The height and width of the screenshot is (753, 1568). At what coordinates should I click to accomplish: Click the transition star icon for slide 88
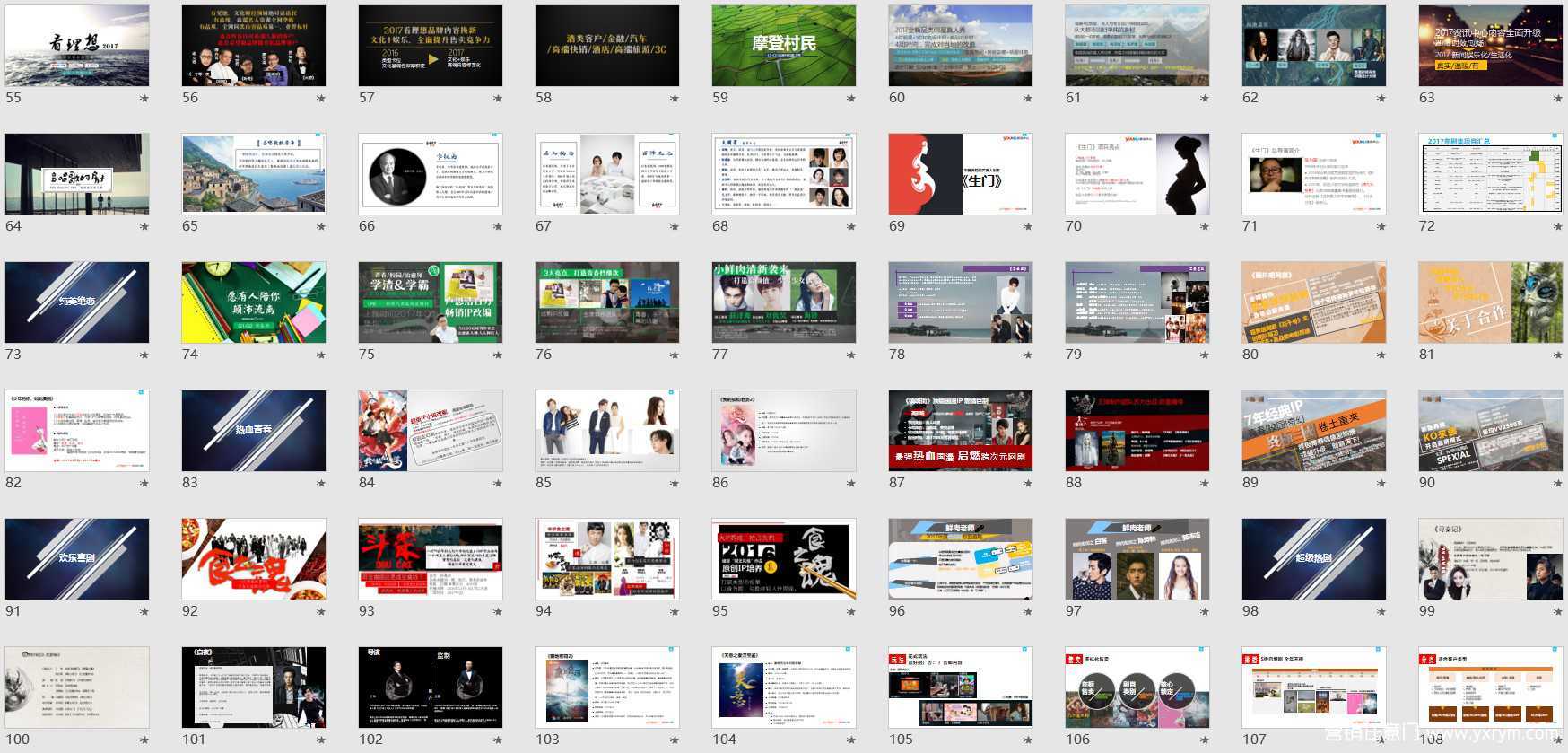point(1205,484)
